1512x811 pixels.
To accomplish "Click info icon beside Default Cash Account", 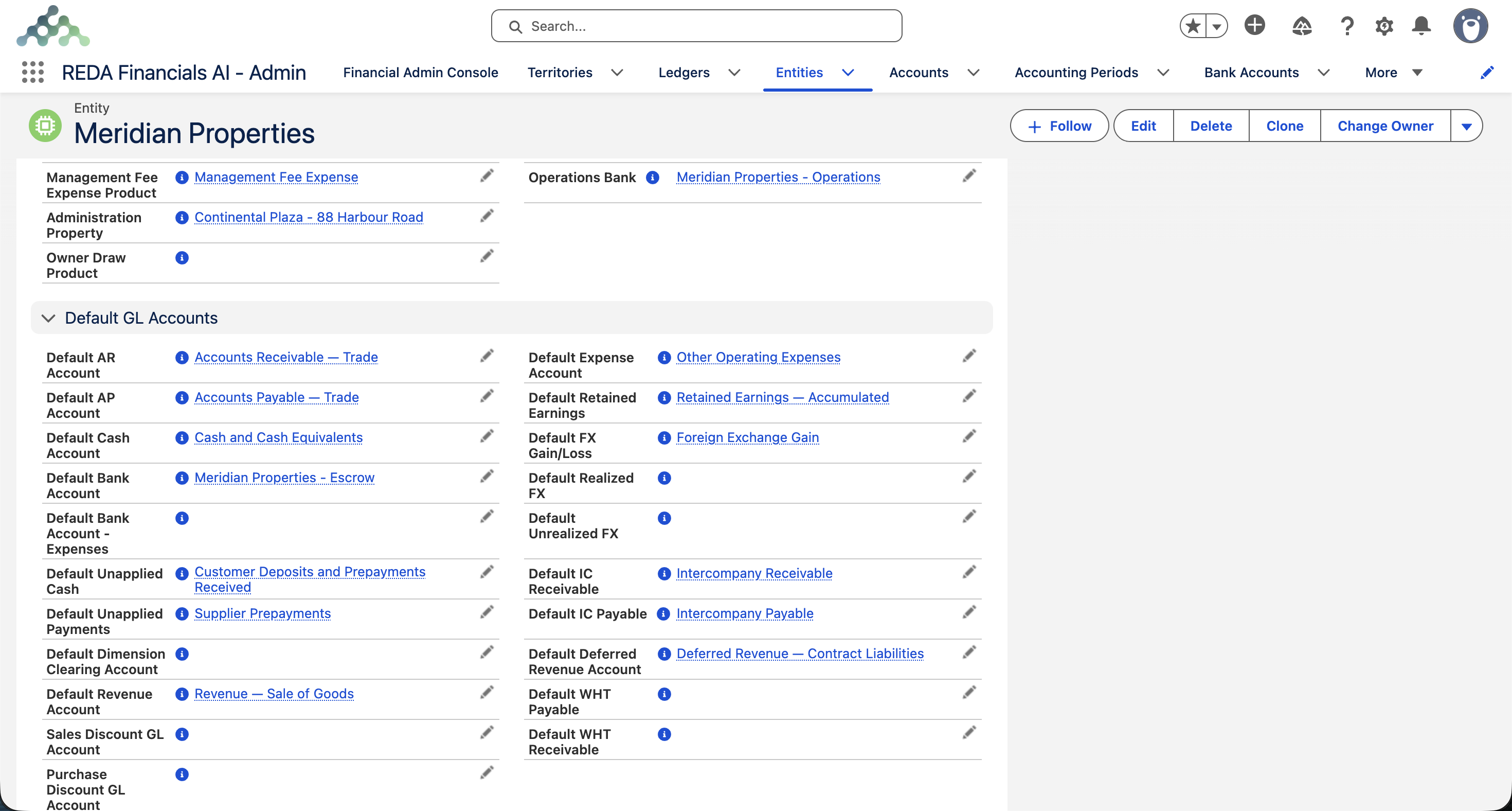I will (182, 437).
